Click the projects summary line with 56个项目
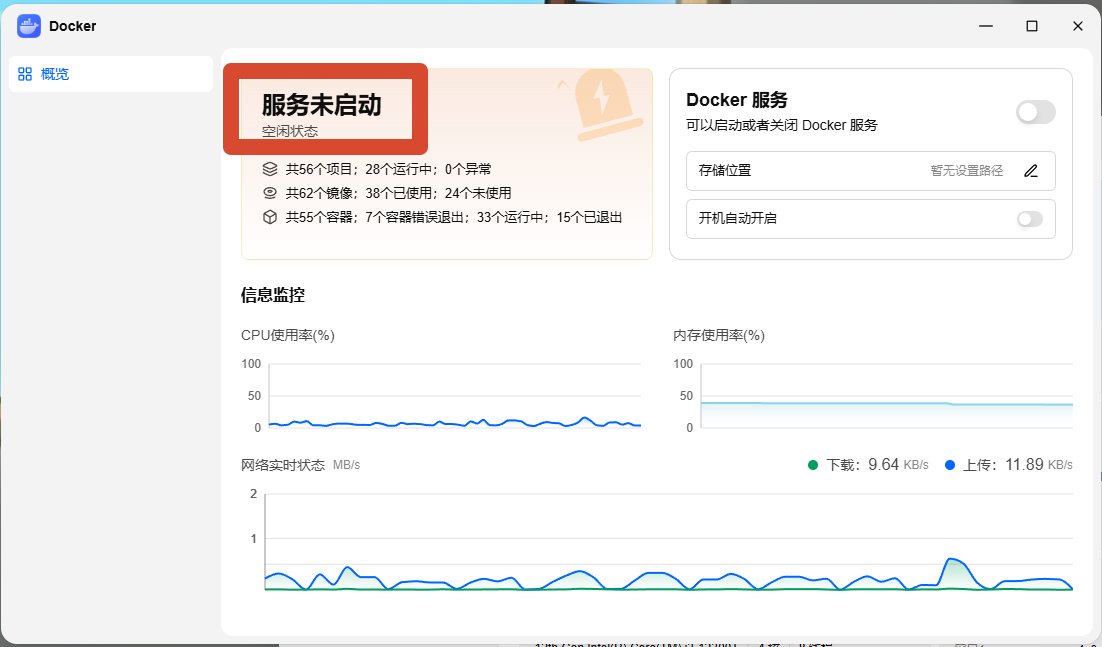This screenshot has width=1102, height=647. (389, 169)
